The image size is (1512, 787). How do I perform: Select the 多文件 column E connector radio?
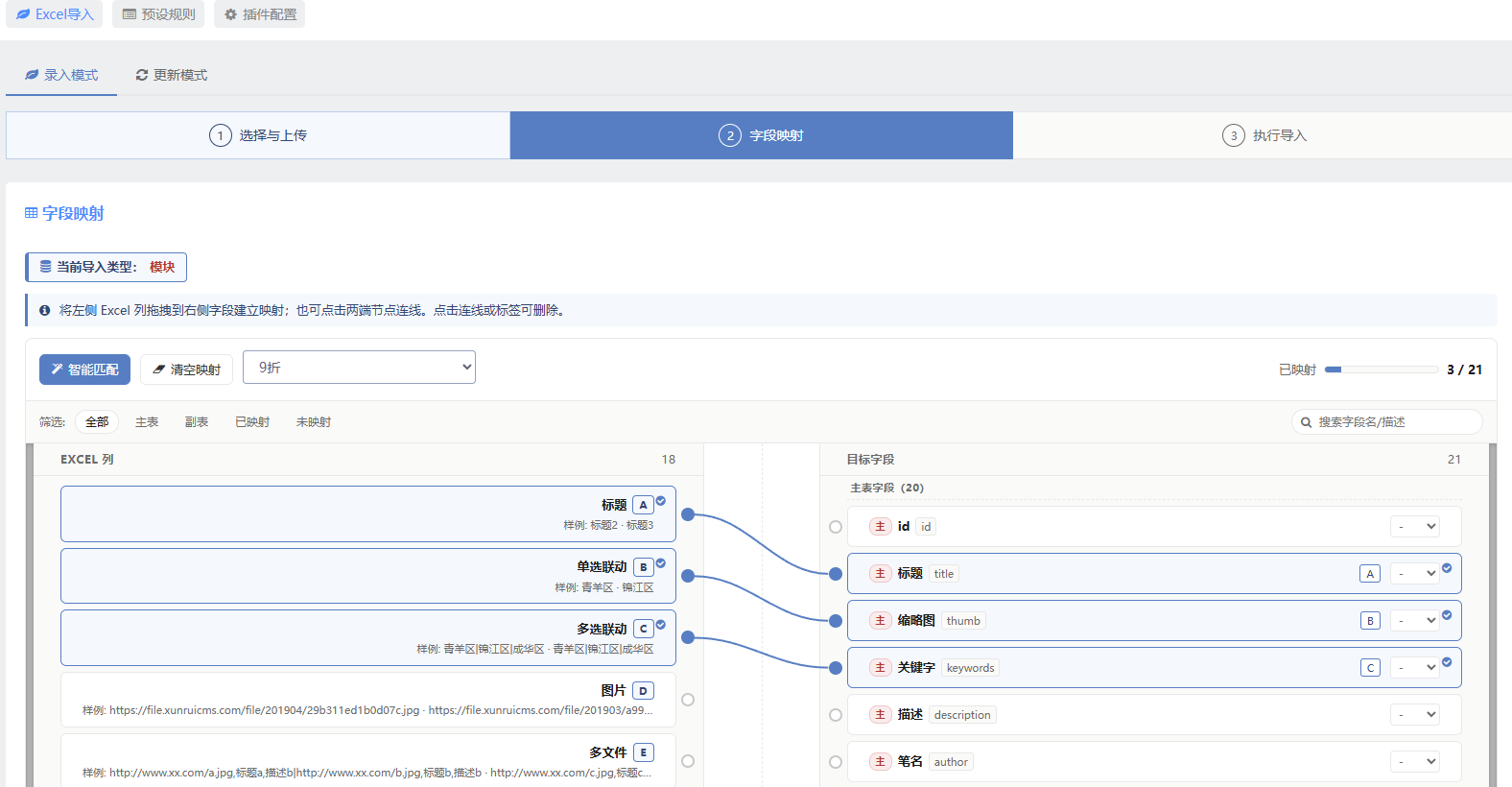(688, 761)
